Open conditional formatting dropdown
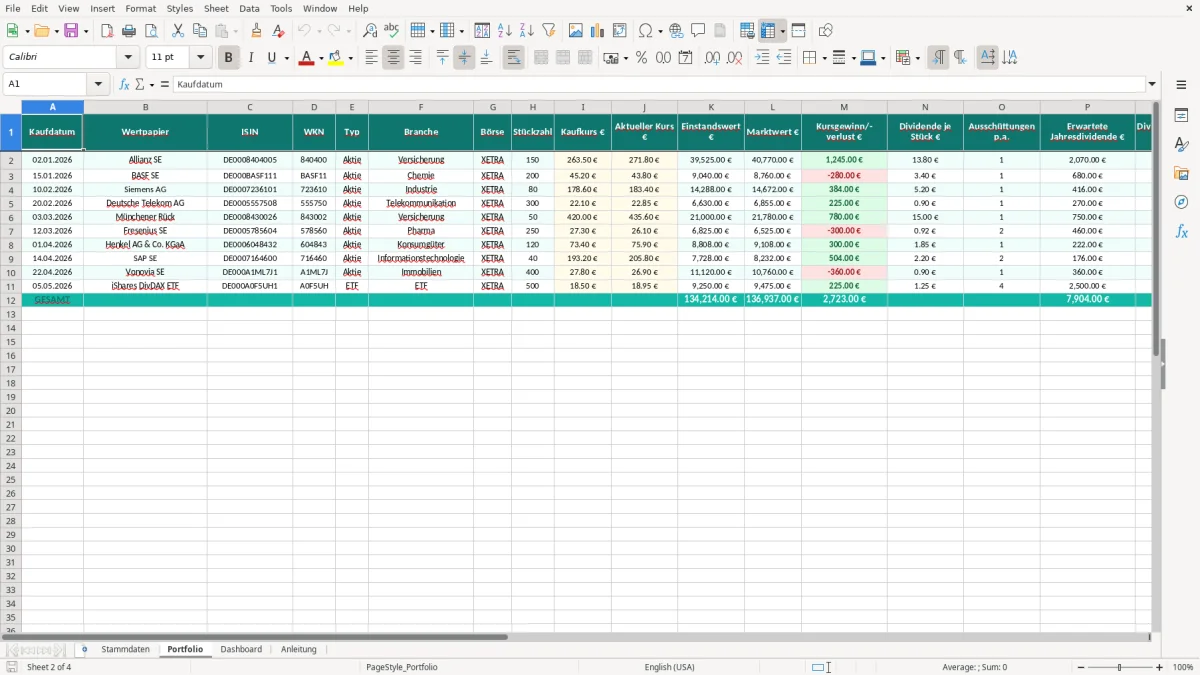 (x=917, y=58)
